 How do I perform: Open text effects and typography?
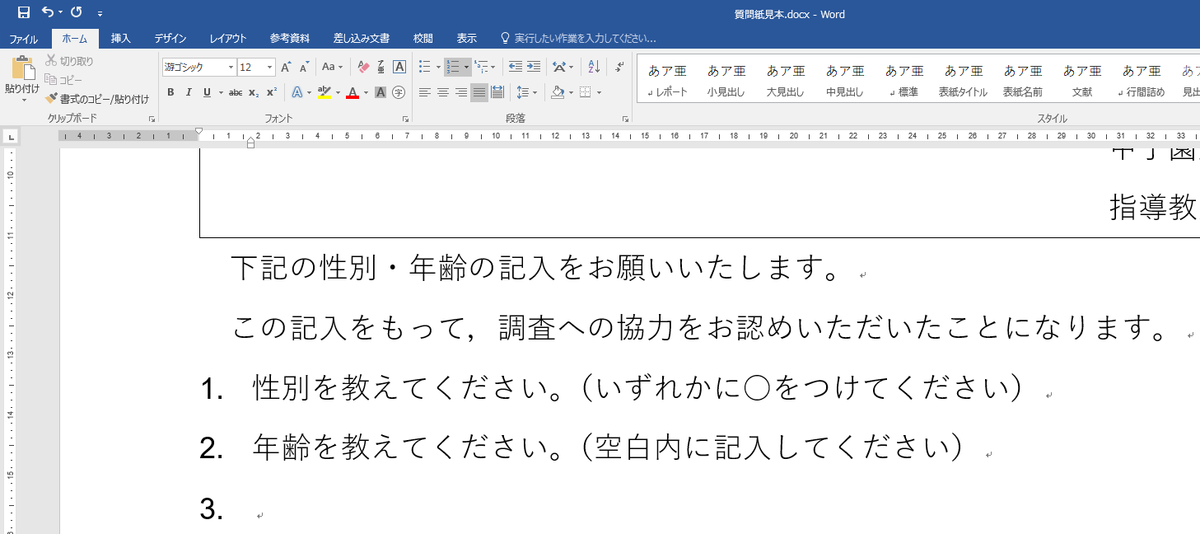[297, 92]
